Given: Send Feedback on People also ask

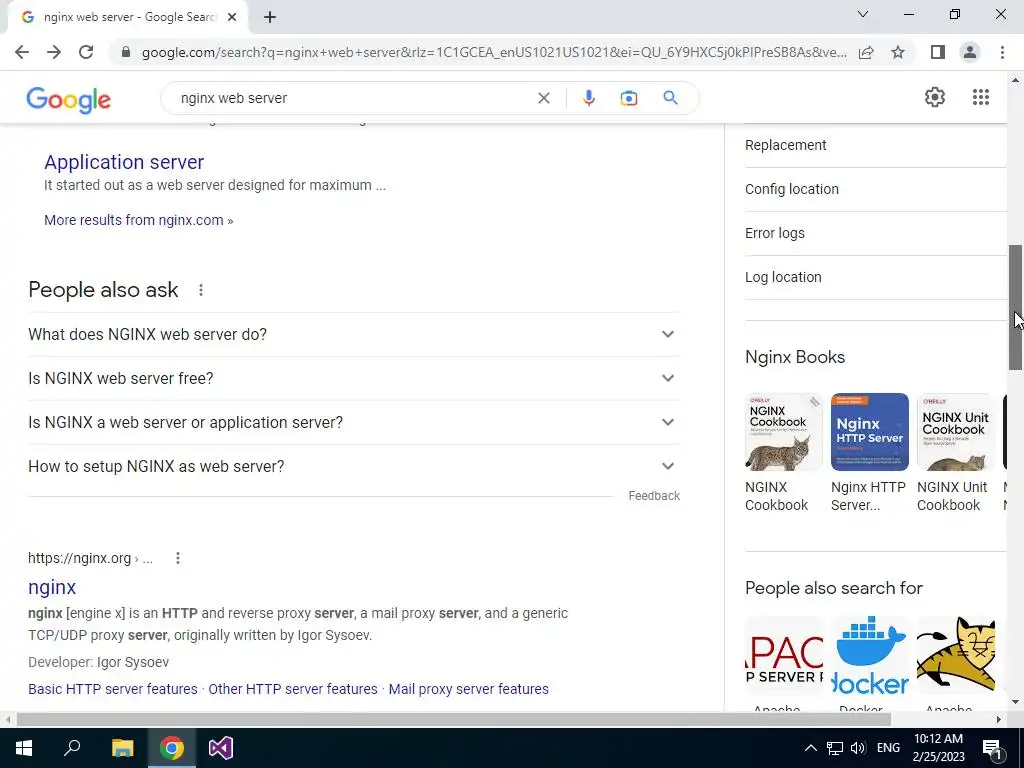Looking at the screenshot, I should tap(654, 496).
